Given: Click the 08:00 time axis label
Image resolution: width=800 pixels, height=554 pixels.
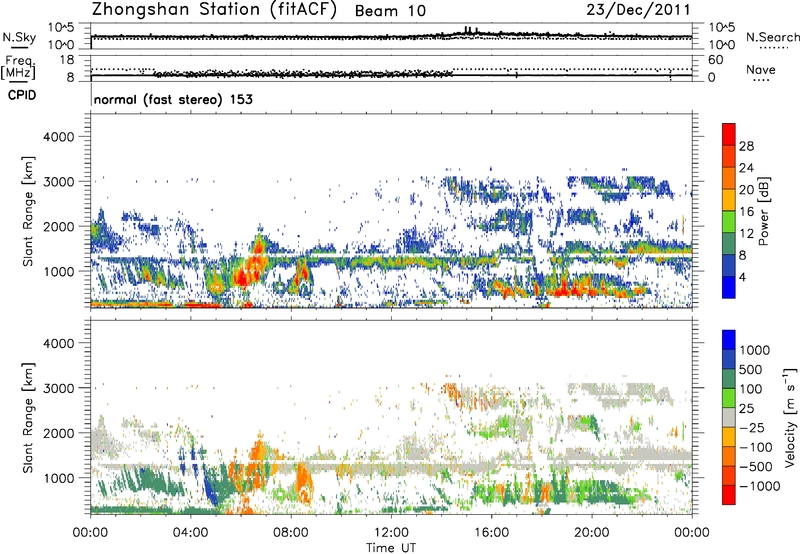Looking at the screenshot, I should coord(291,533).
